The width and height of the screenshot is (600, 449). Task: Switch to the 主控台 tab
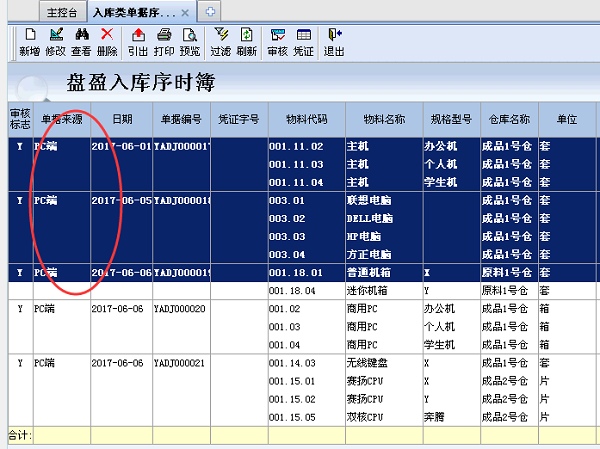(x=61, y=12)
